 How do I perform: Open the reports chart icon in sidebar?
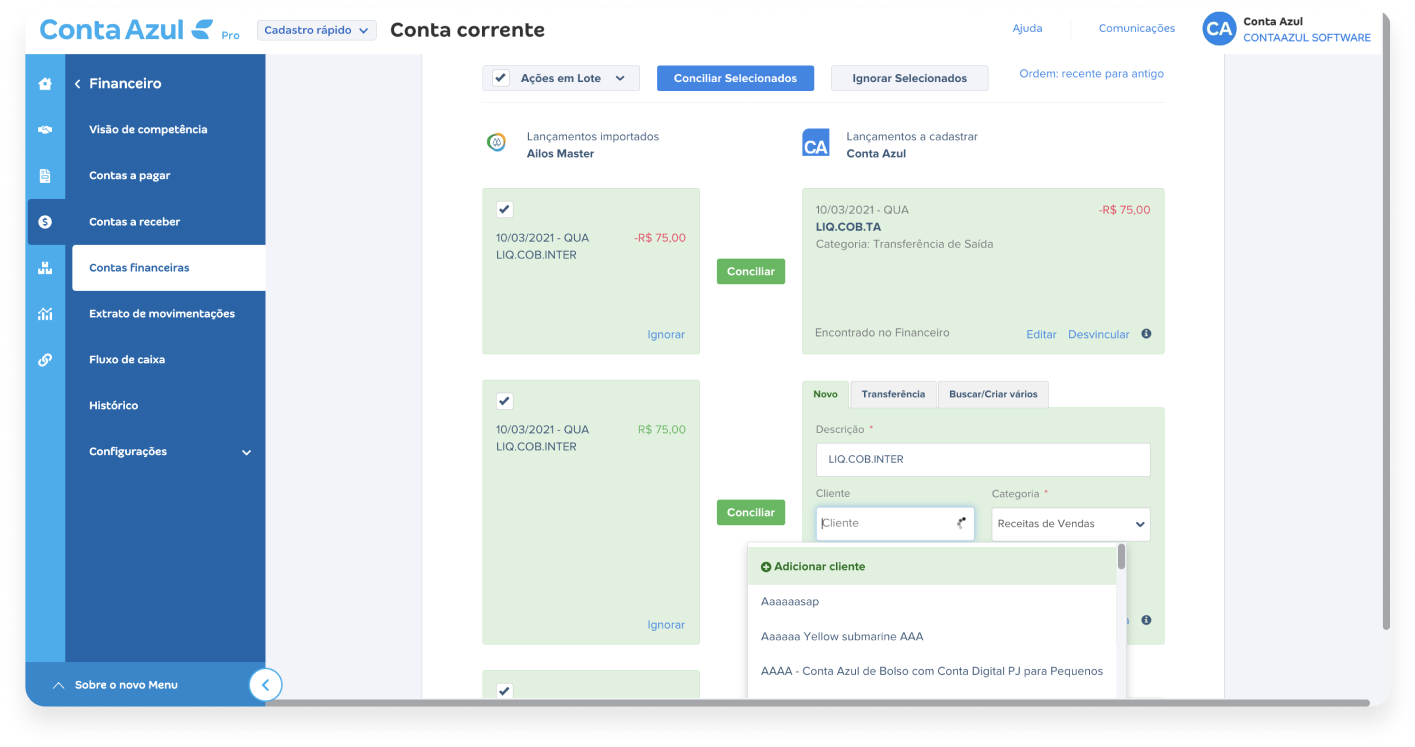coord(45,314)
